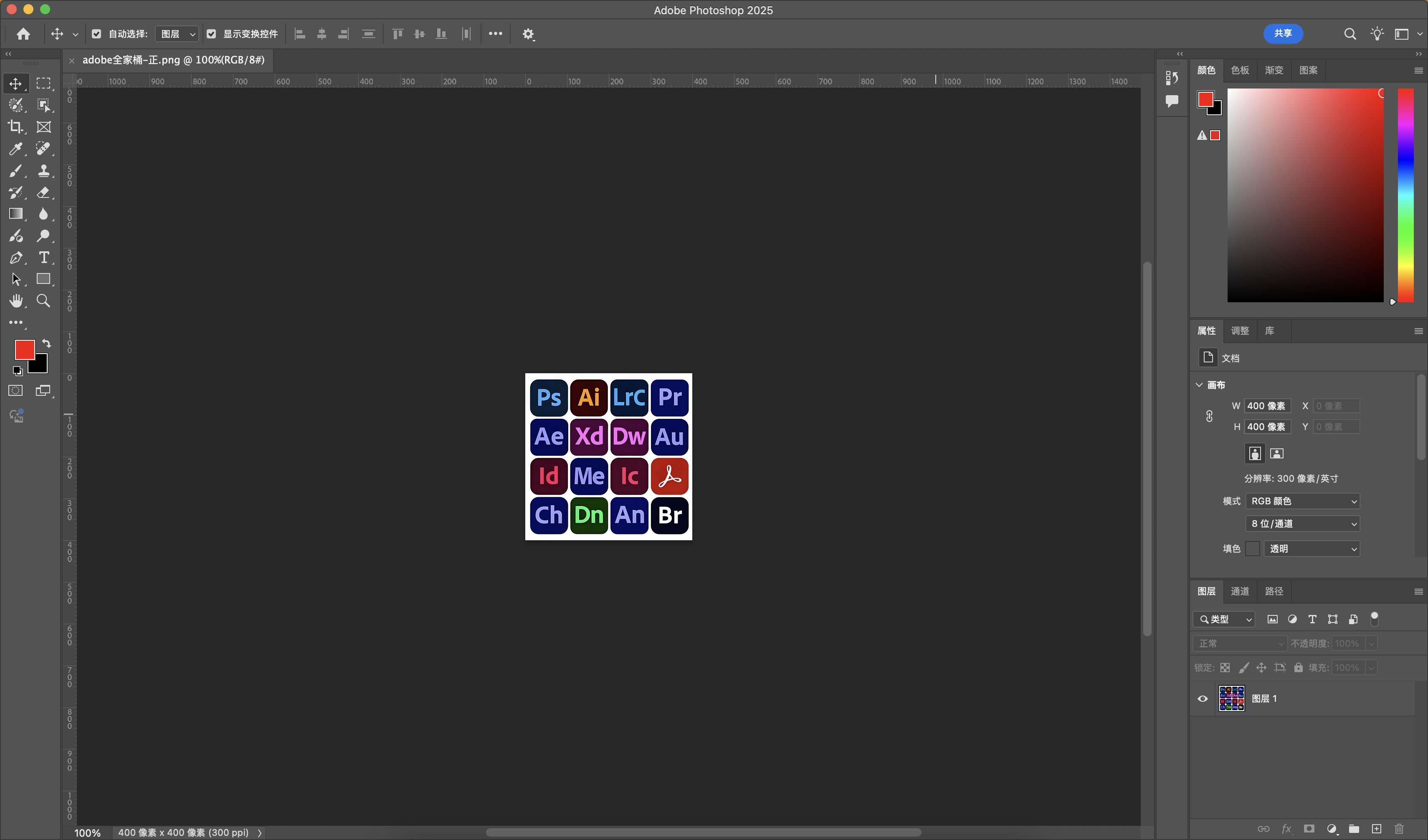1428x840 pixels.
Task: Open the 8 位/通道 bit depth dropdown
Action: (1302, 524)
